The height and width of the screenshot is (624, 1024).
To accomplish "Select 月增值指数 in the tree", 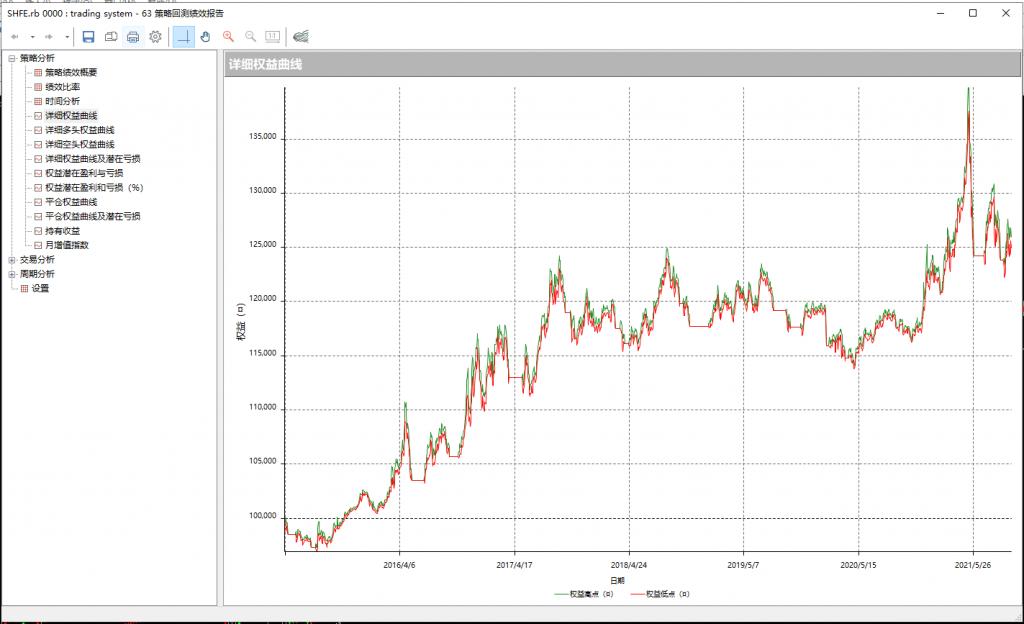I will pyautogui.click(x=67, y=245).
